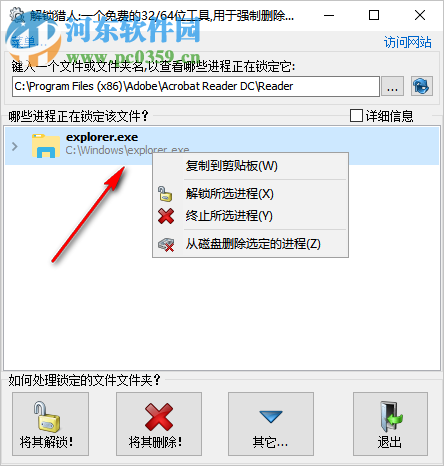This screenshot has height=466, width=444.
Task: Click the door icon on 退出 button
Action: point(391,417)
